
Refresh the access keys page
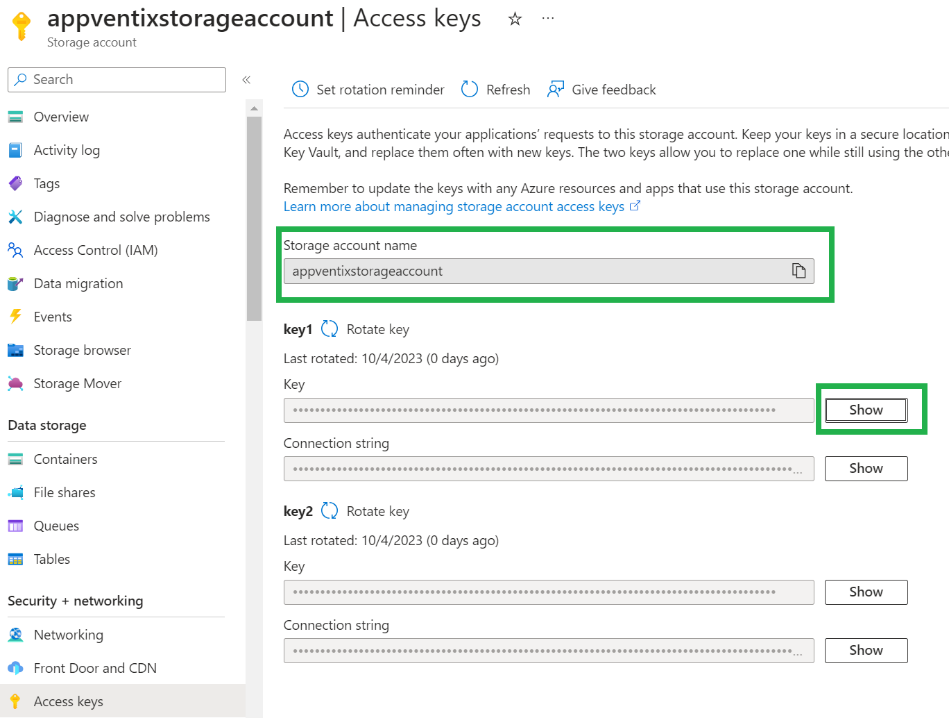pyautogui.click(x=496, y=90)
